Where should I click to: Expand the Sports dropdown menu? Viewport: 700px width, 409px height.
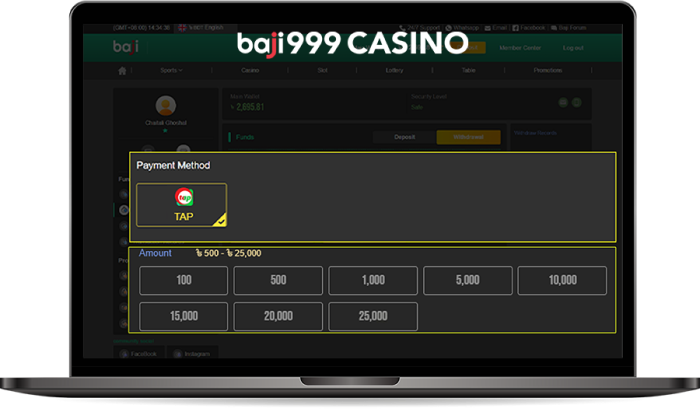[171, 71]
